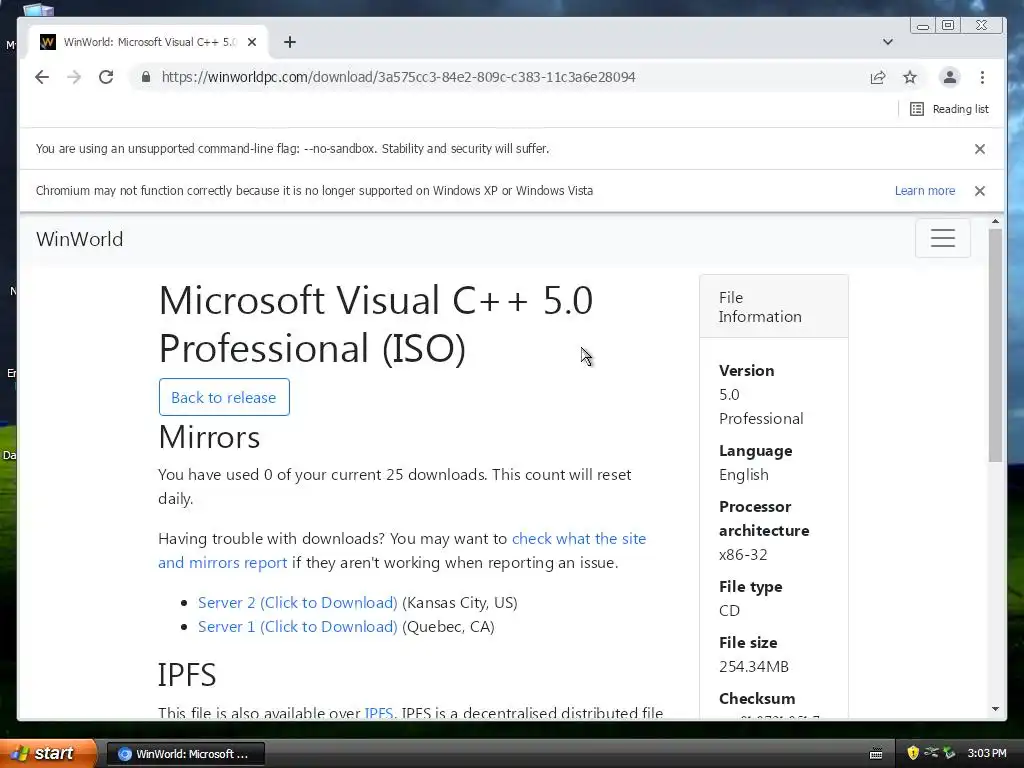Click the 3:03 PM taskbar clock
Image resolution: width=1024 pixels, height=768 pixels.
point(987,753)
